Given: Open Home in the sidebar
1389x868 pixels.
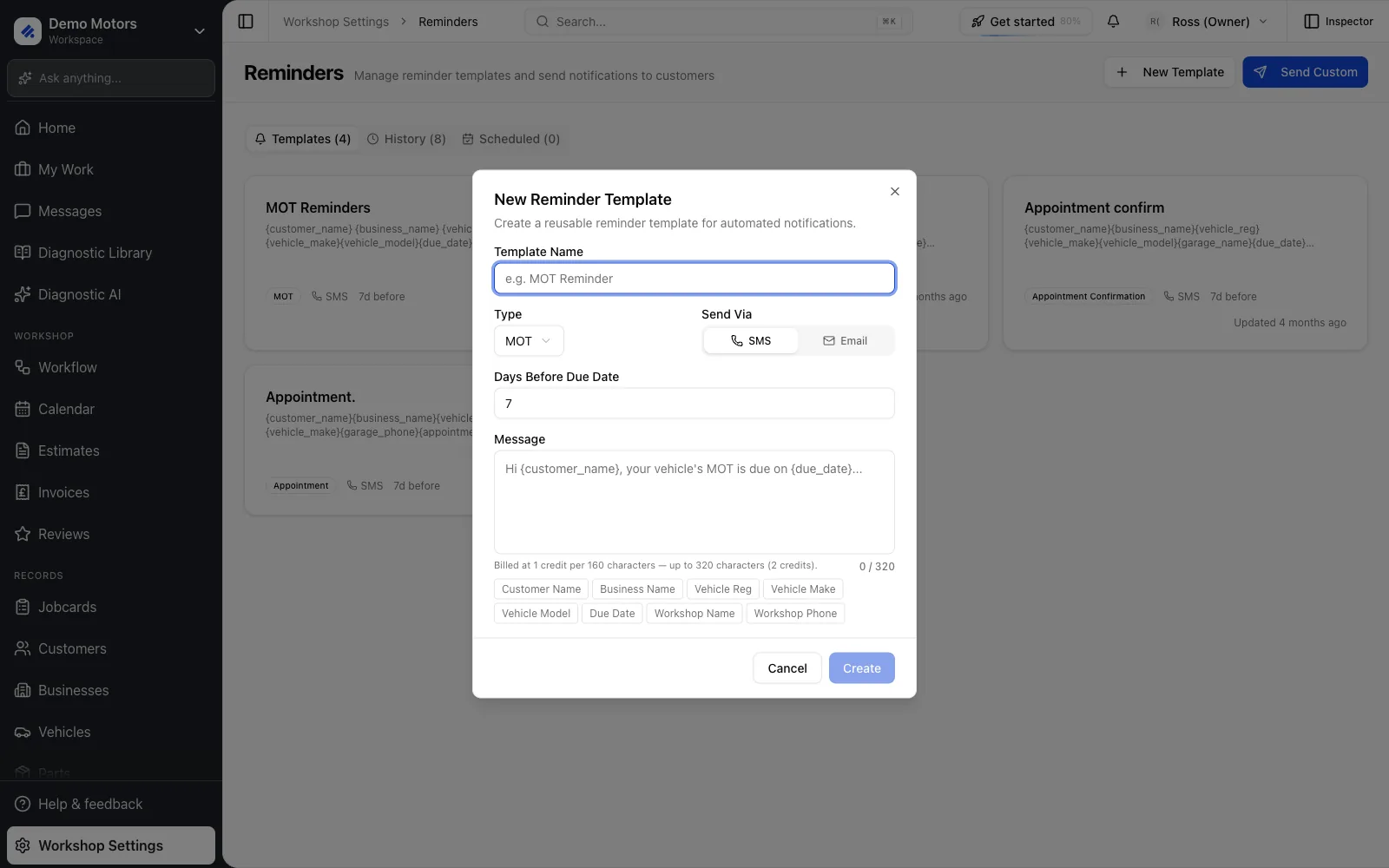Looking at the screenshot, I should point(111,128).
